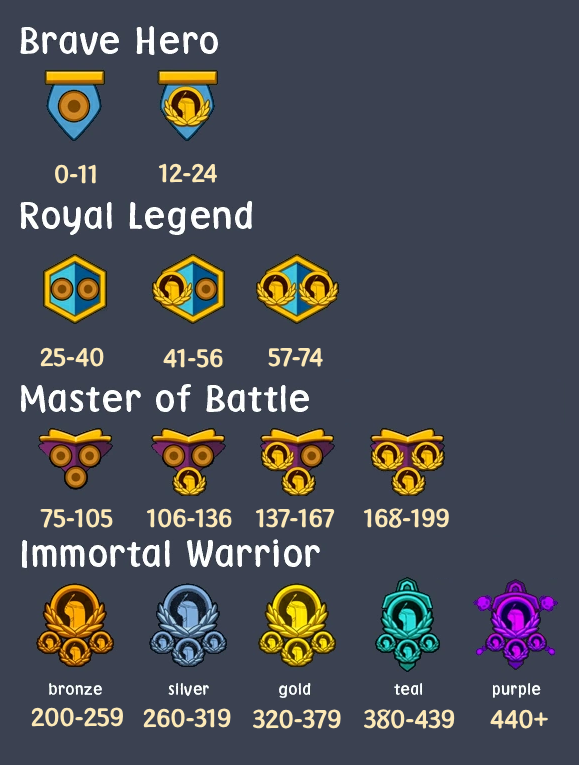Select the bronze Immortal Warrior badge

pyautogui.click(x=75, y=625)
